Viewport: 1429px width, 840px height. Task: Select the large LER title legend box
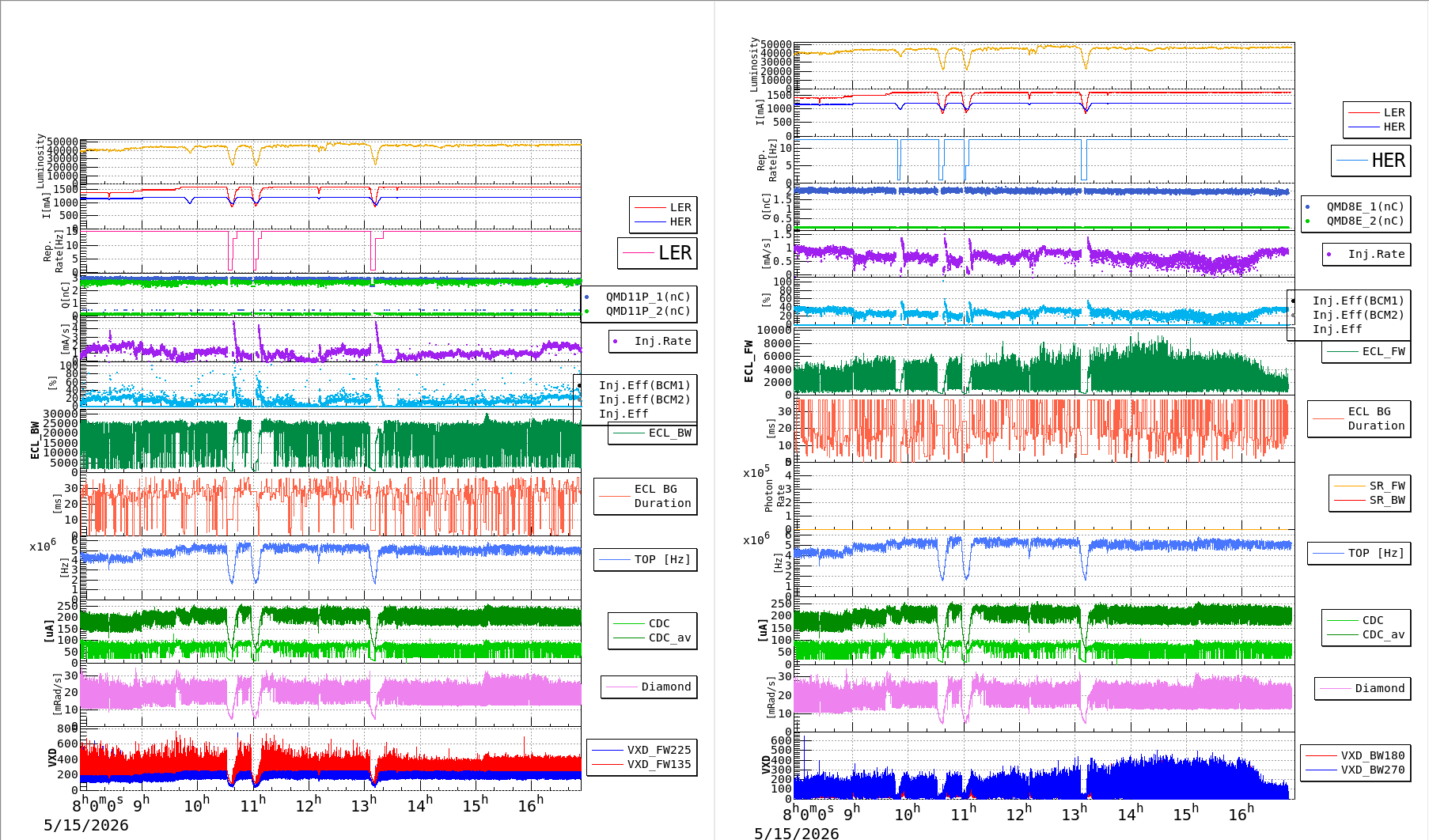pyautogui.click(x=658, y=253)
